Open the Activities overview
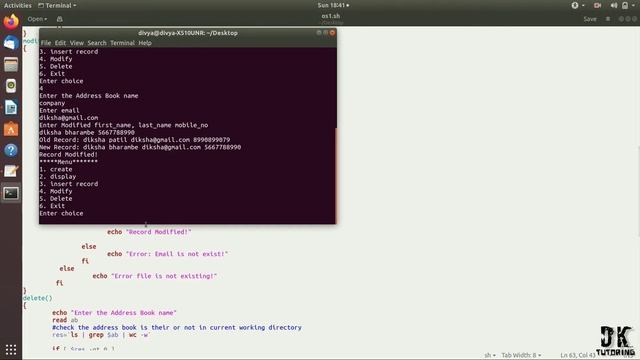 (x=18, y=5)
